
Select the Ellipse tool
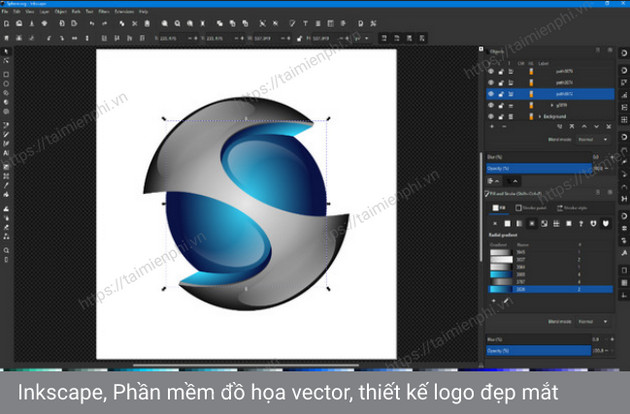tap(6, 84)
